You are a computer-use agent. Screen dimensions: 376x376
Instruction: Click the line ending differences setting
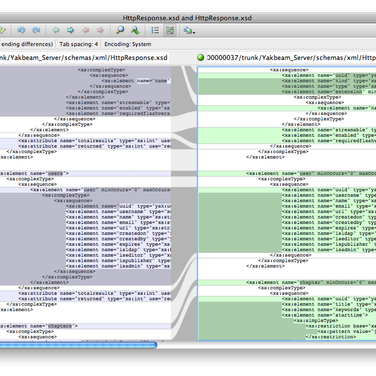pos(27,44)
